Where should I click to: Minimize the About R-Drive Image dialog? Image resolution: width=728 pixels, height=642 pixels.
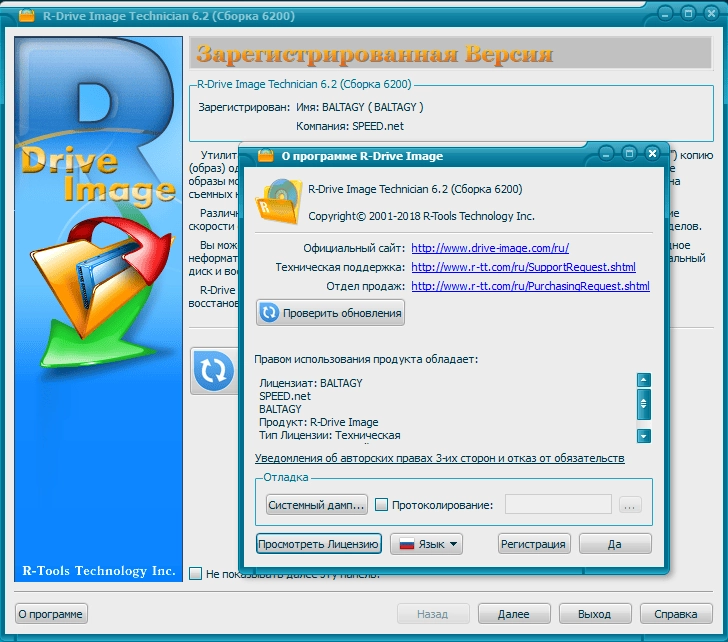[606, 153]
